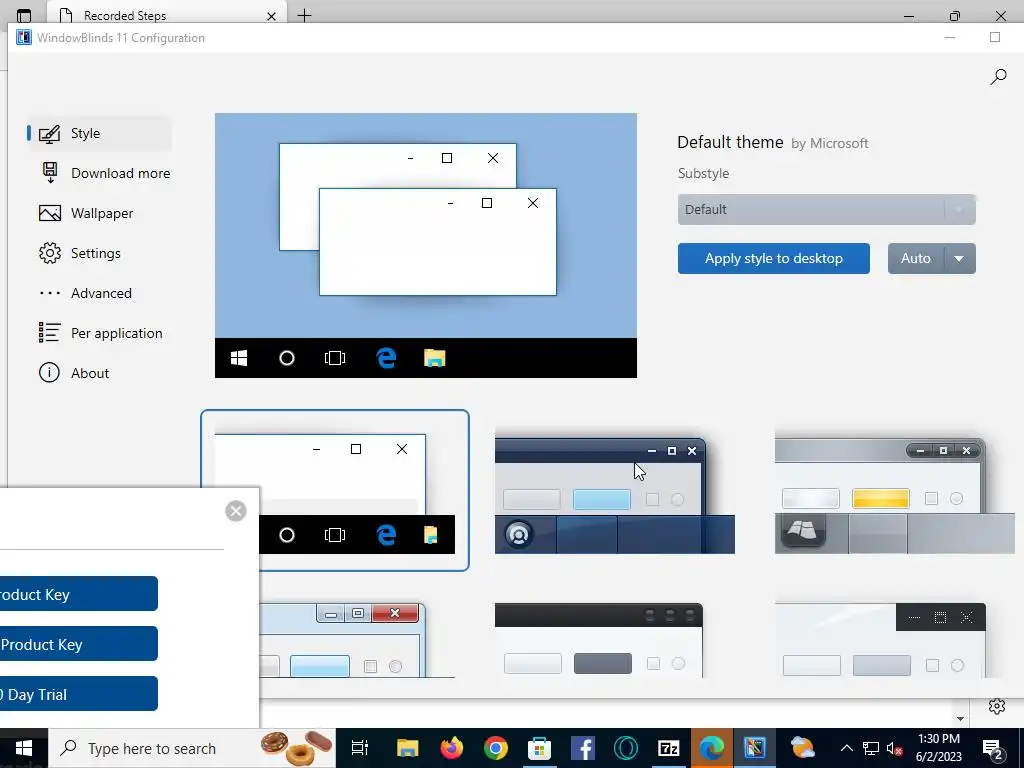Switch to Microsoft Edge on taskbar
1024x768 pixels.
(x=711, y=748)
